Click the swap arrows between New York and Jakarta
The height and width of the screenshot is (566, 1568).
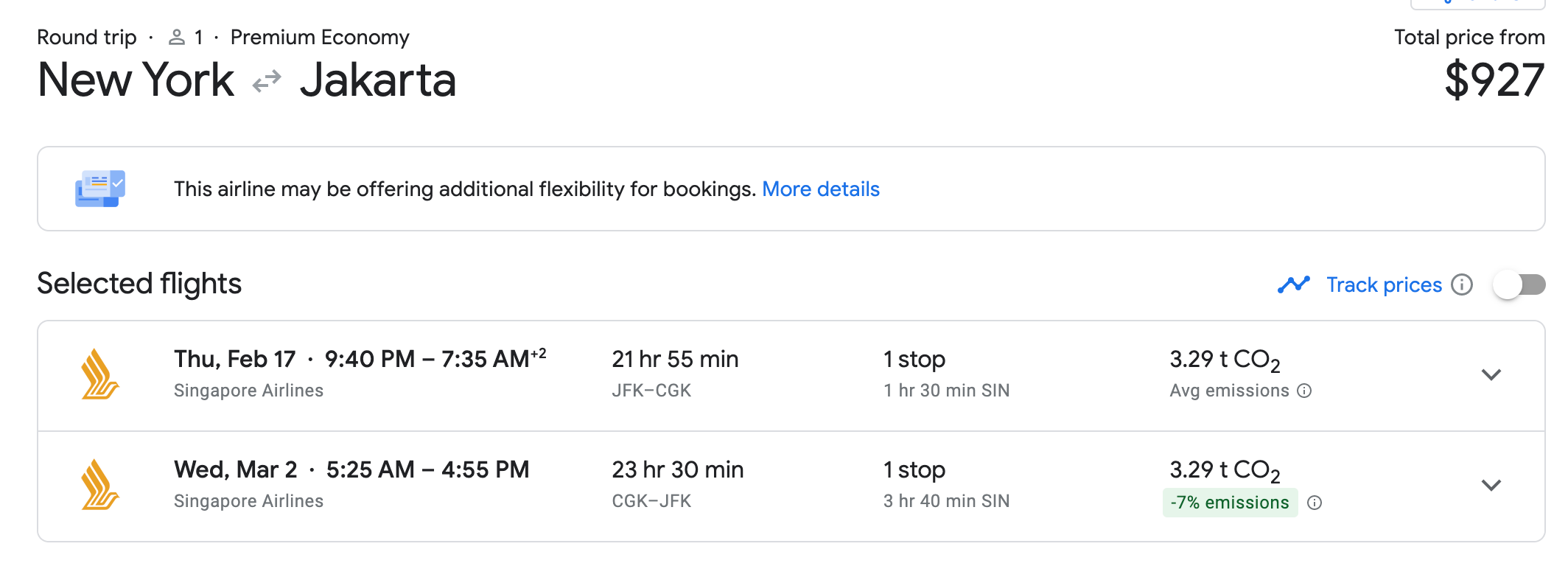[267, 80]
